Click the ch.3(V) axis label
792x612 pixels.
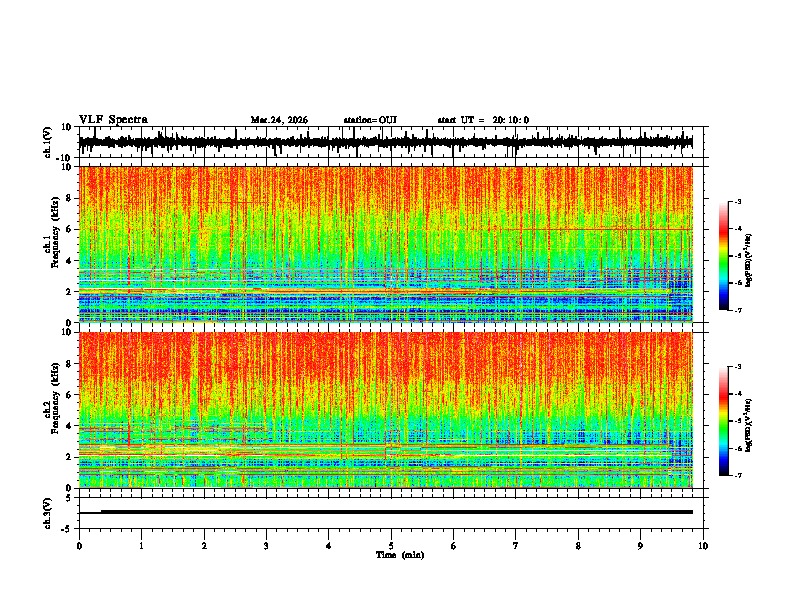click(x=48, y=513)
